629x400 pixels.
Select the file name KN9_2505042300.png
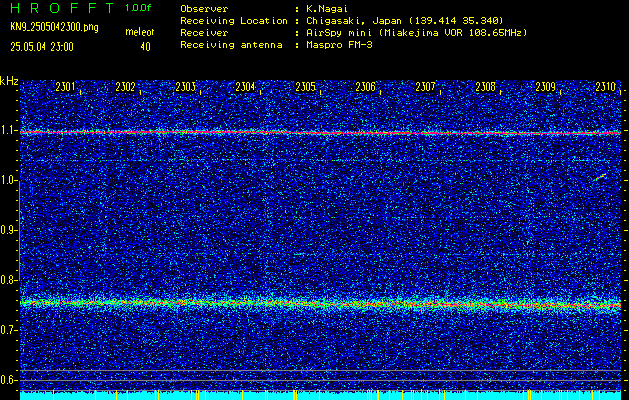(54, 27)
